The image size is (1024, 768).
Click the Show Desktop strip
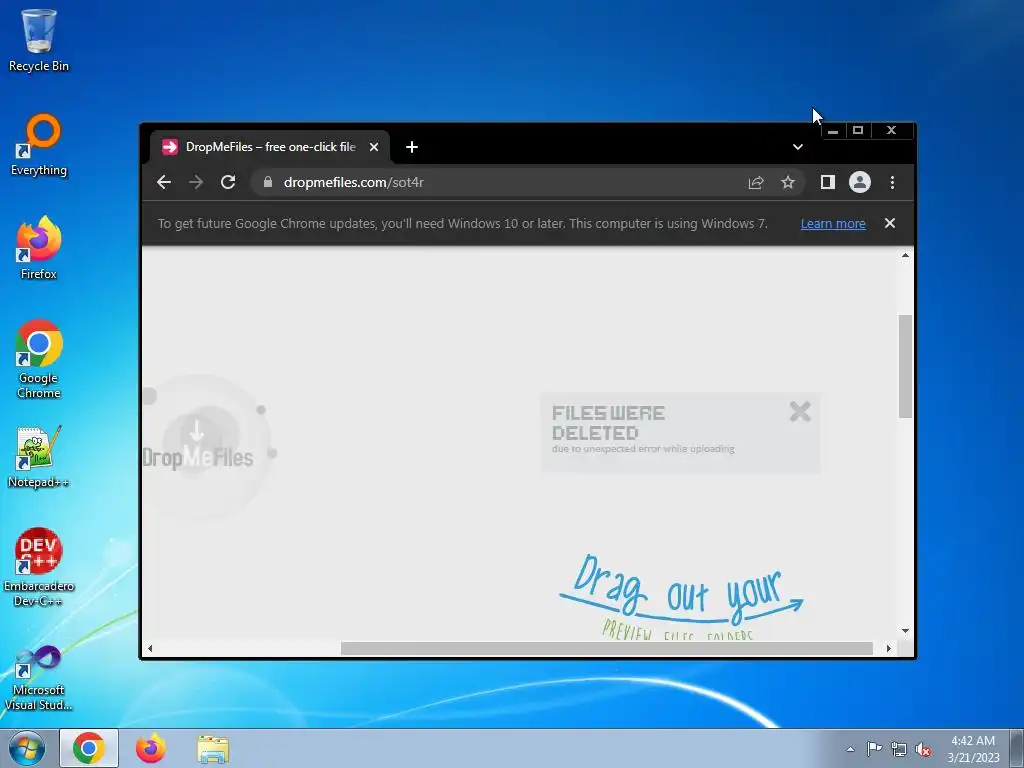coord(1017,748)
